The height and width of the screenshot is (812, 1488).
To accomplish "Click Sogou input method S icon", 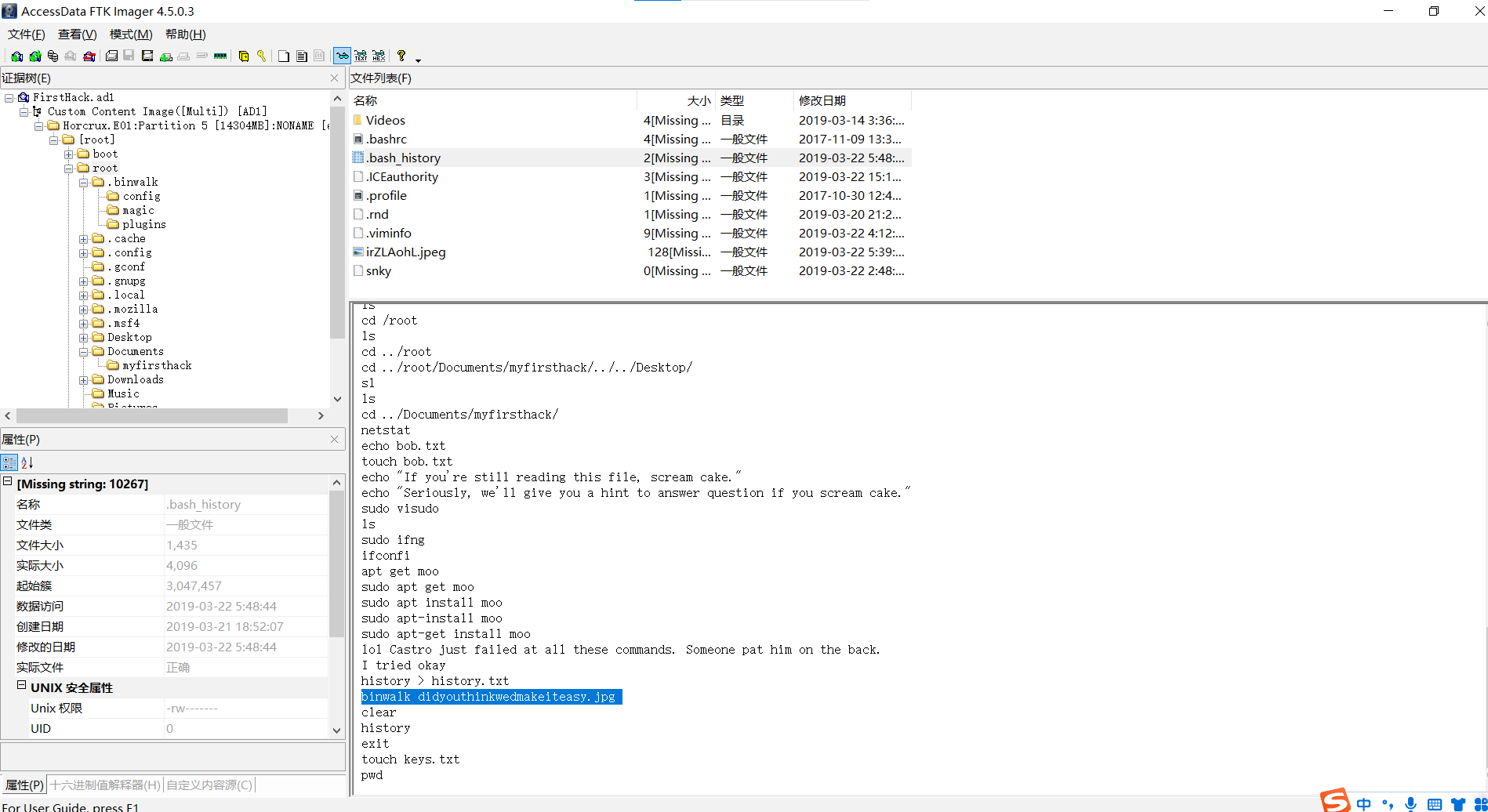I will tap(1335, 802).
